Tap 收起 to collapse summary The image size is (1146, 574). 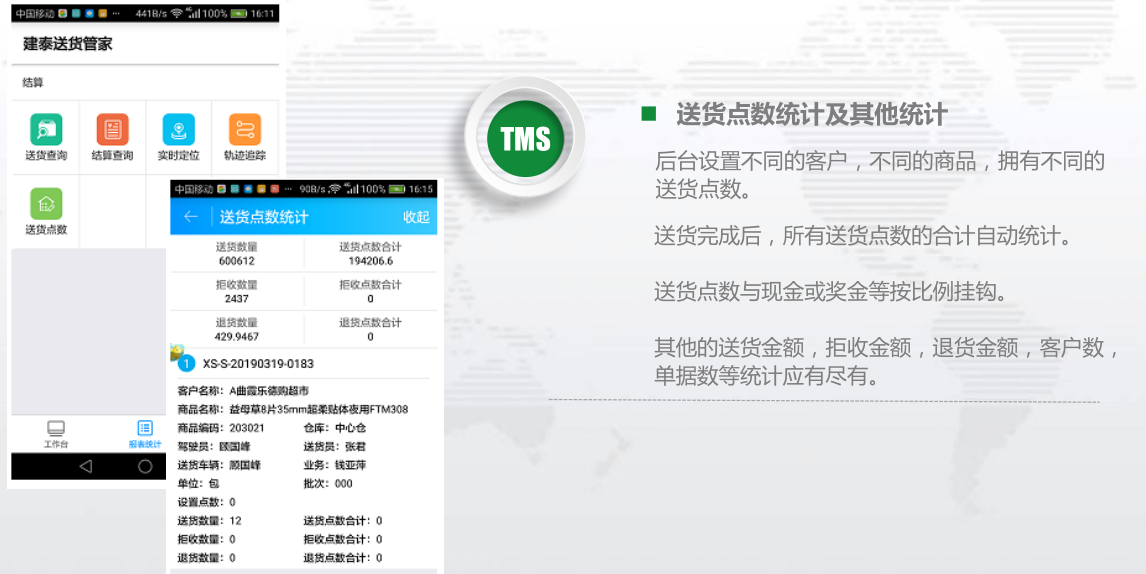416,216
